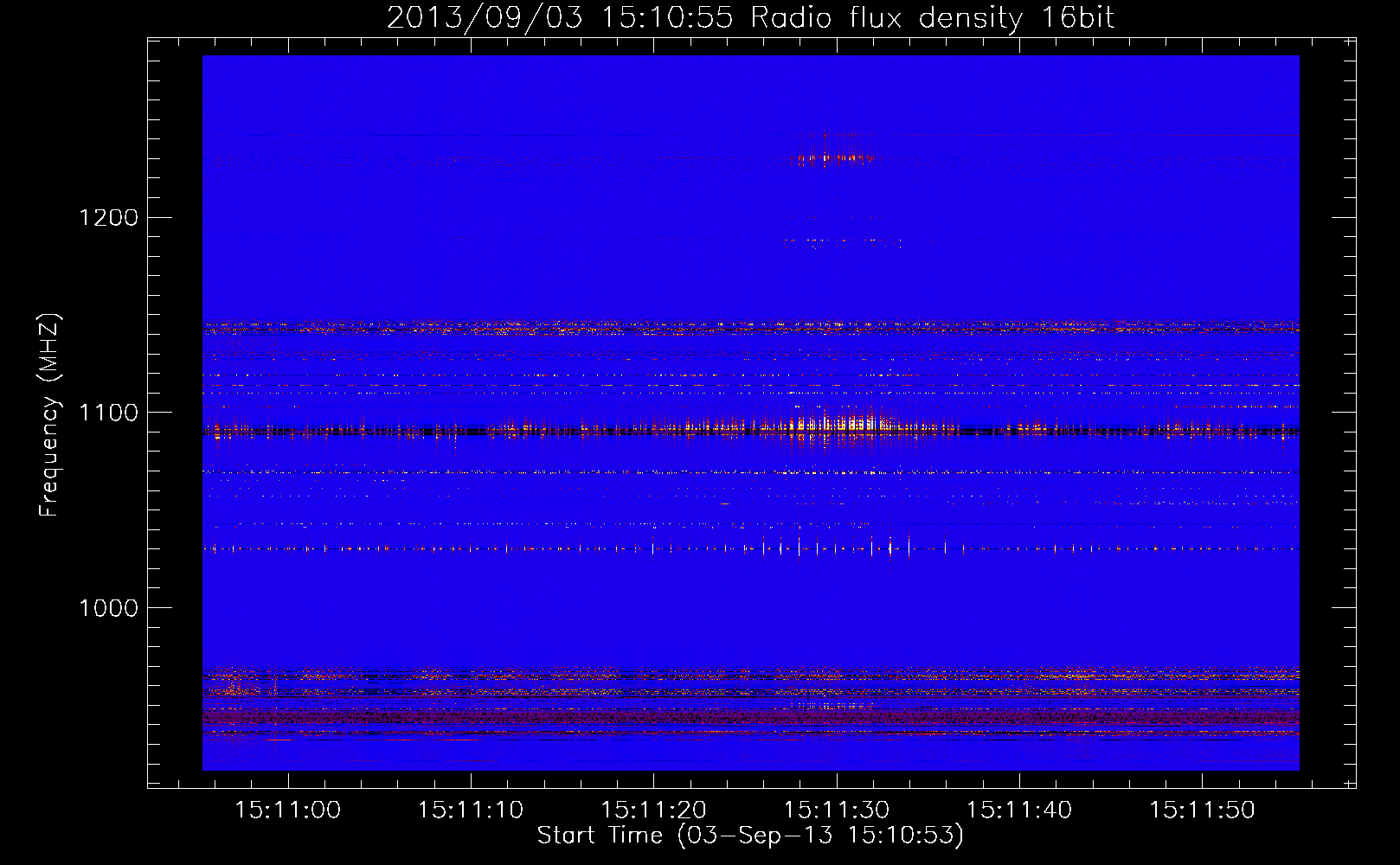Click the 15:11:50 time tick label
Image resolution: width=1400 pixels, height=865 pixels.
click(x=1202, y=811)
